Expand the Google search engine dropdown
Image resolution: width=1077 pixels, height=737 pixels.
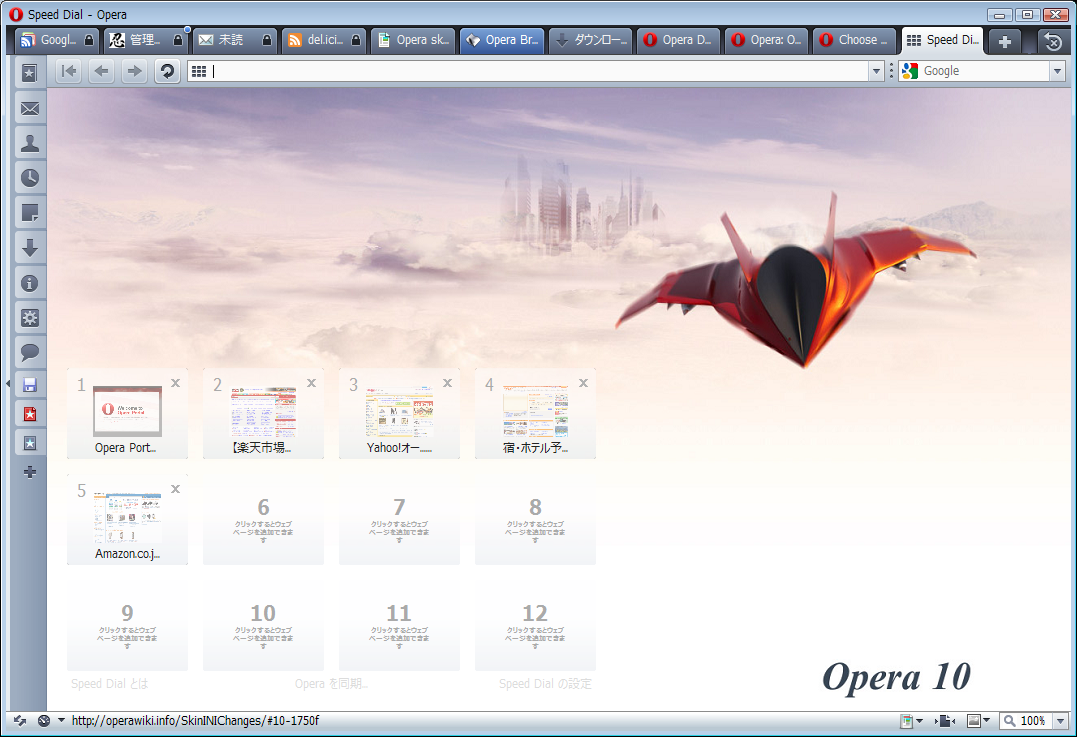1057,71
